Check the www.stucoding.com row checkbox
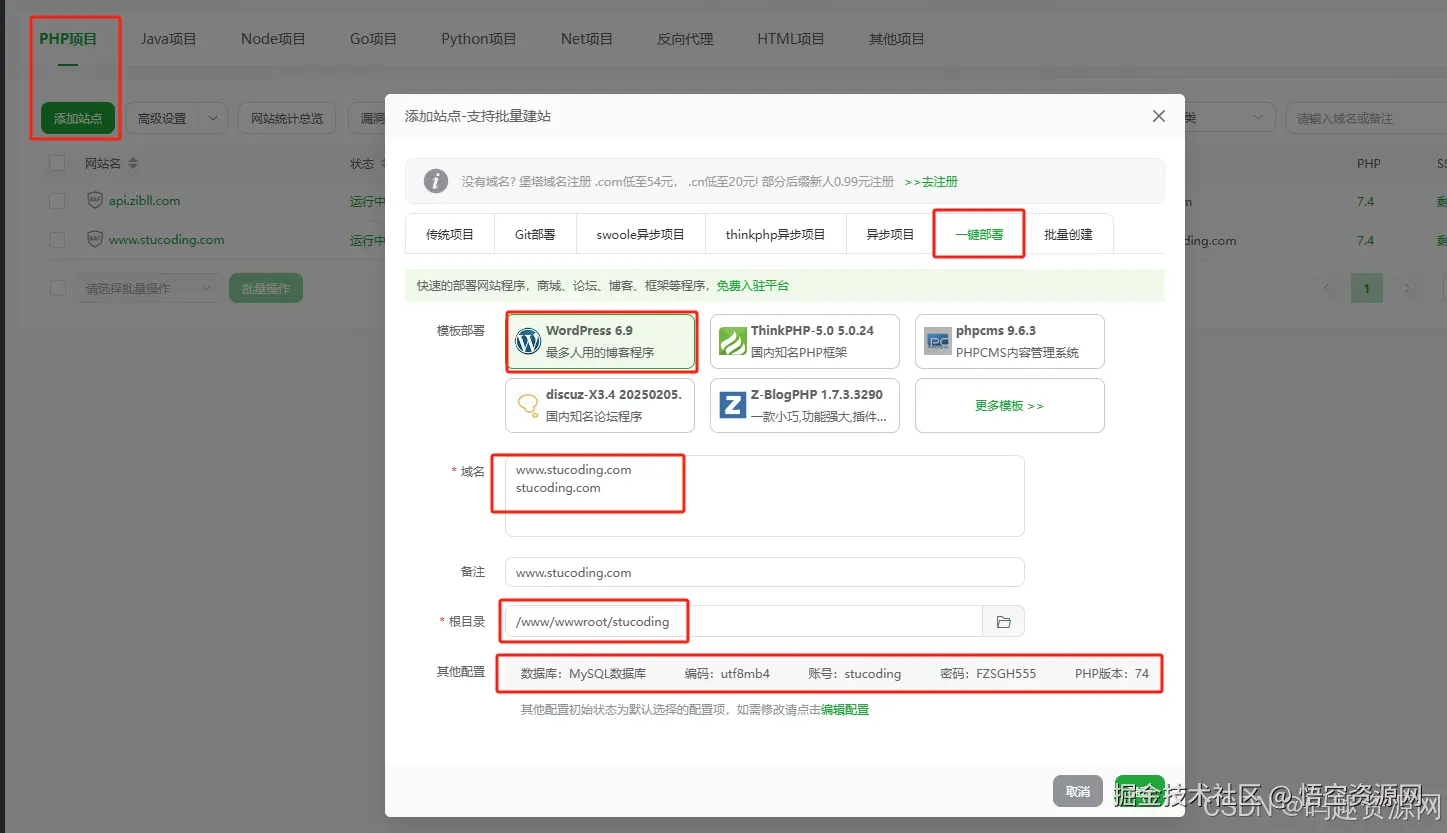Viewport: 1447px width, 833px height. 57,240
